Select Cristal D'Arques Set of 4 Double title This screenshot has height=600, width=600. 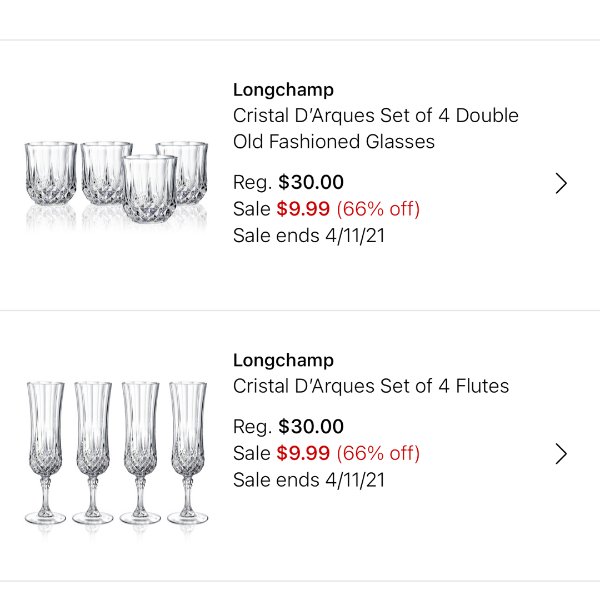(x=375, y=116)
